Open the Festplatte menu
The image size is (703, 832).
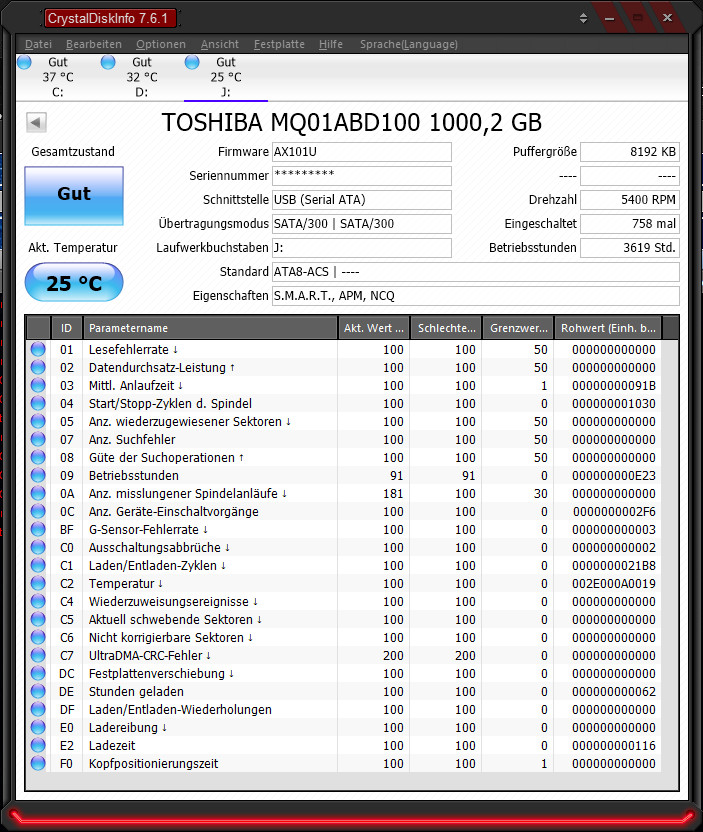pos(279,44)
